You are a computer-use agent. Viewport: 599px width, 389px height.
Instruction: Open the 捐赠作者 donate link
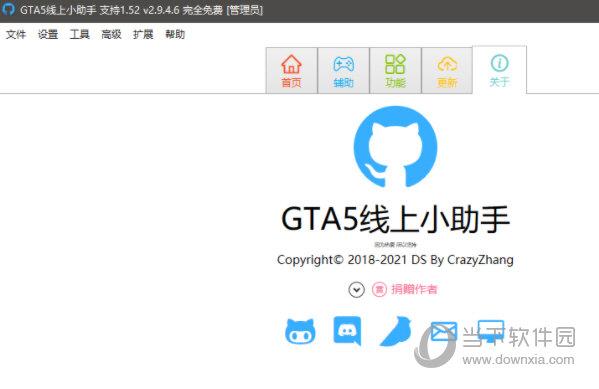414,289
